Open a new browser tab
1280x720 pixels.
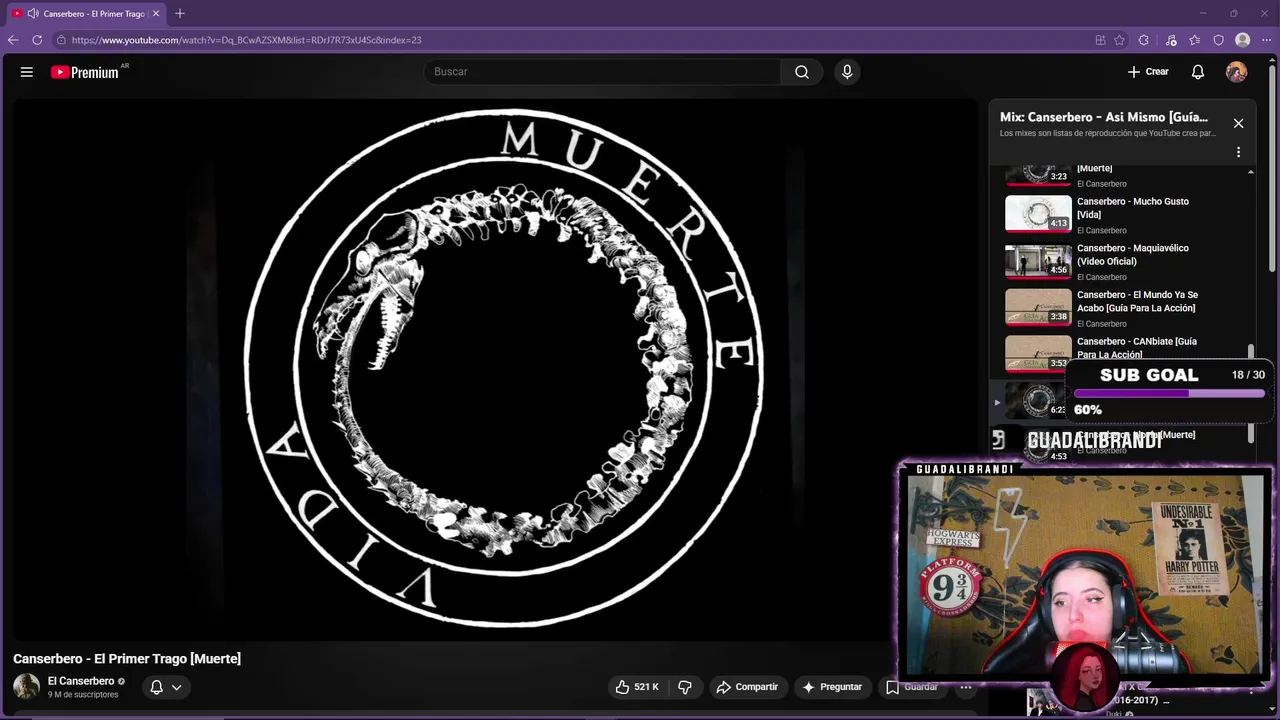tap(180, 14)
